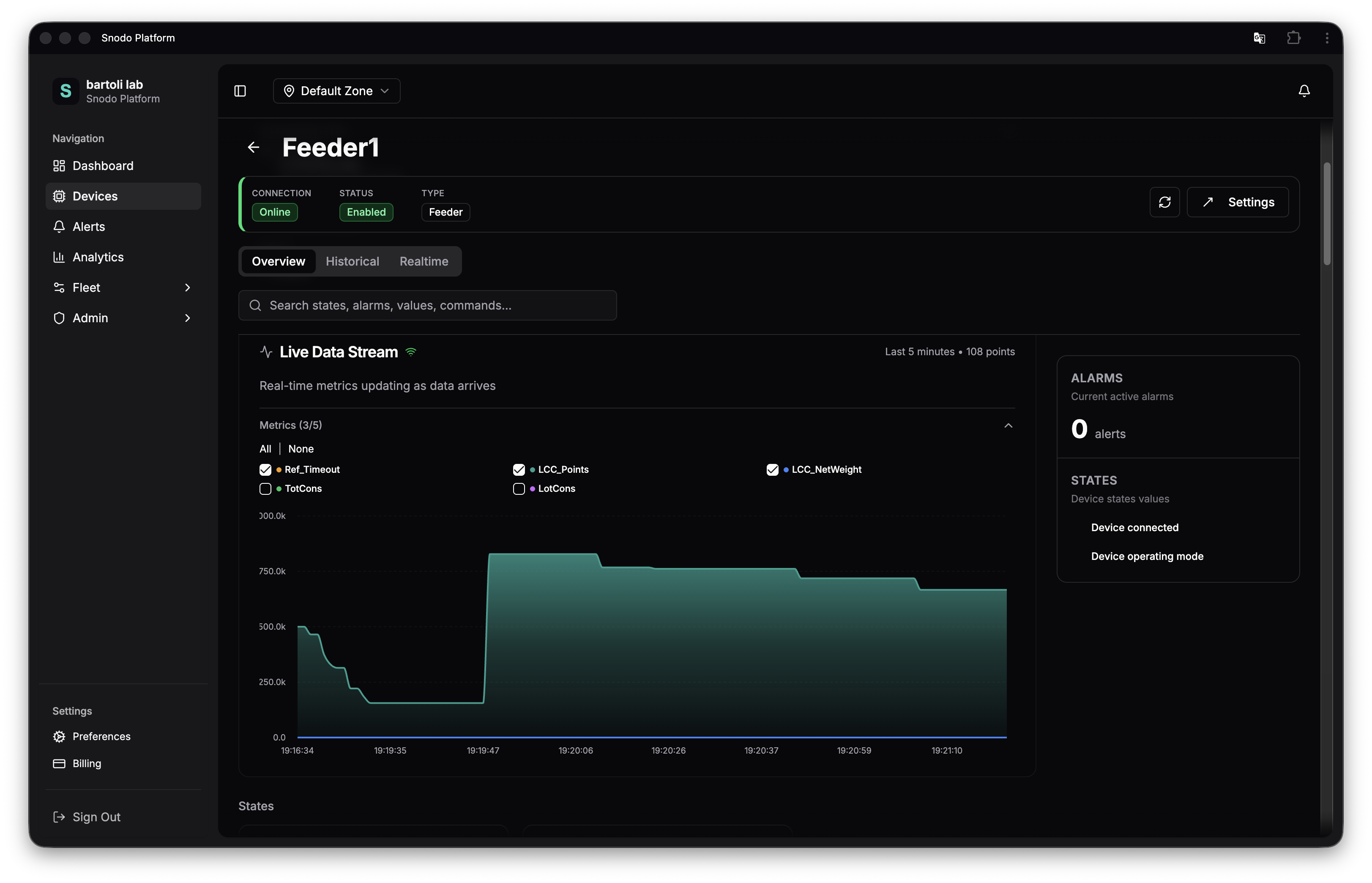Viewport: 1372px width, 883px height.
Task: Collapse the Metrics section
Action: pyautogui.click(x=1008, y=425)
